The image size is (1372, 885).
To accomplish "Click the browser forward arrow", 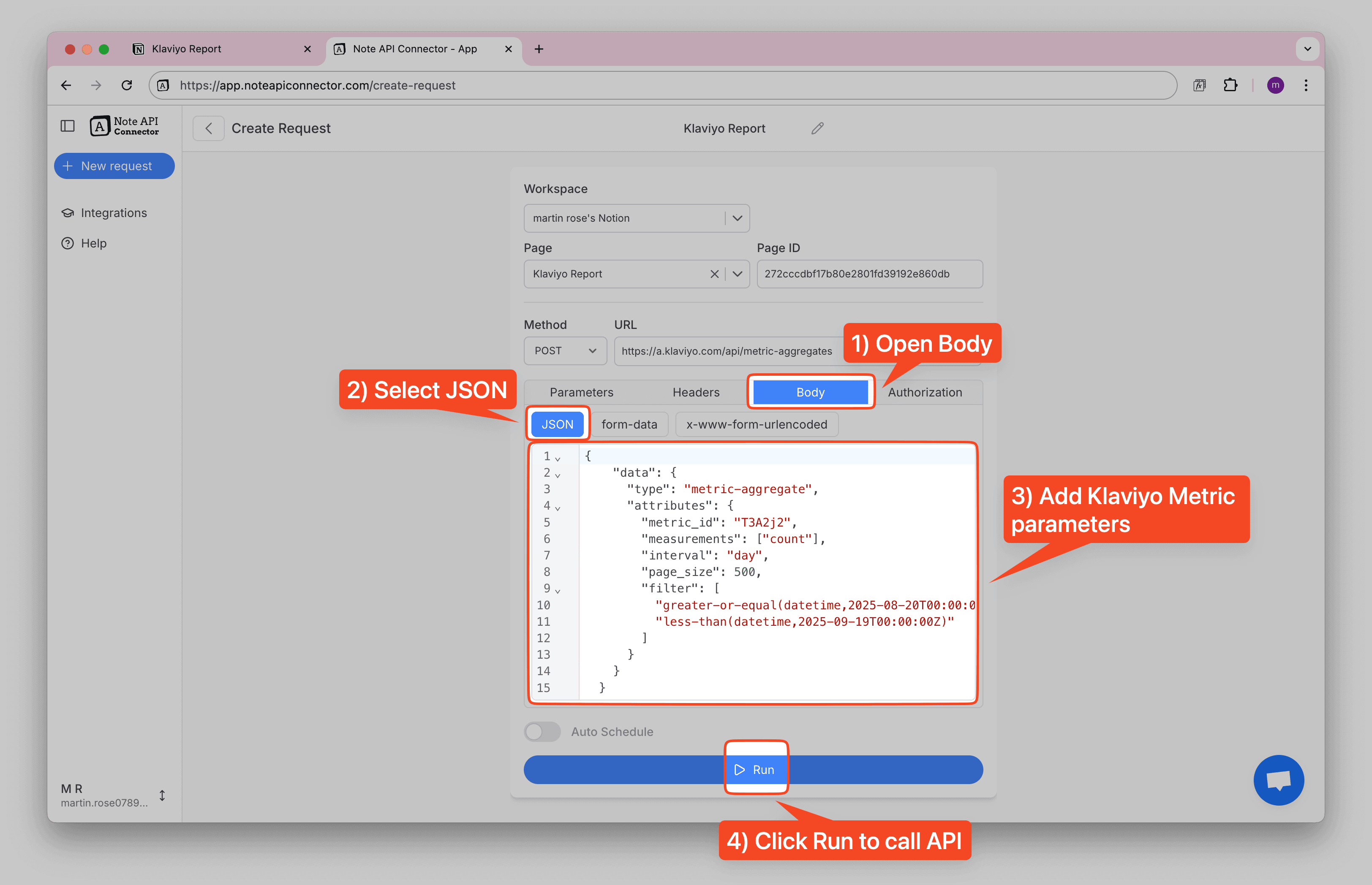I will 96,85.
